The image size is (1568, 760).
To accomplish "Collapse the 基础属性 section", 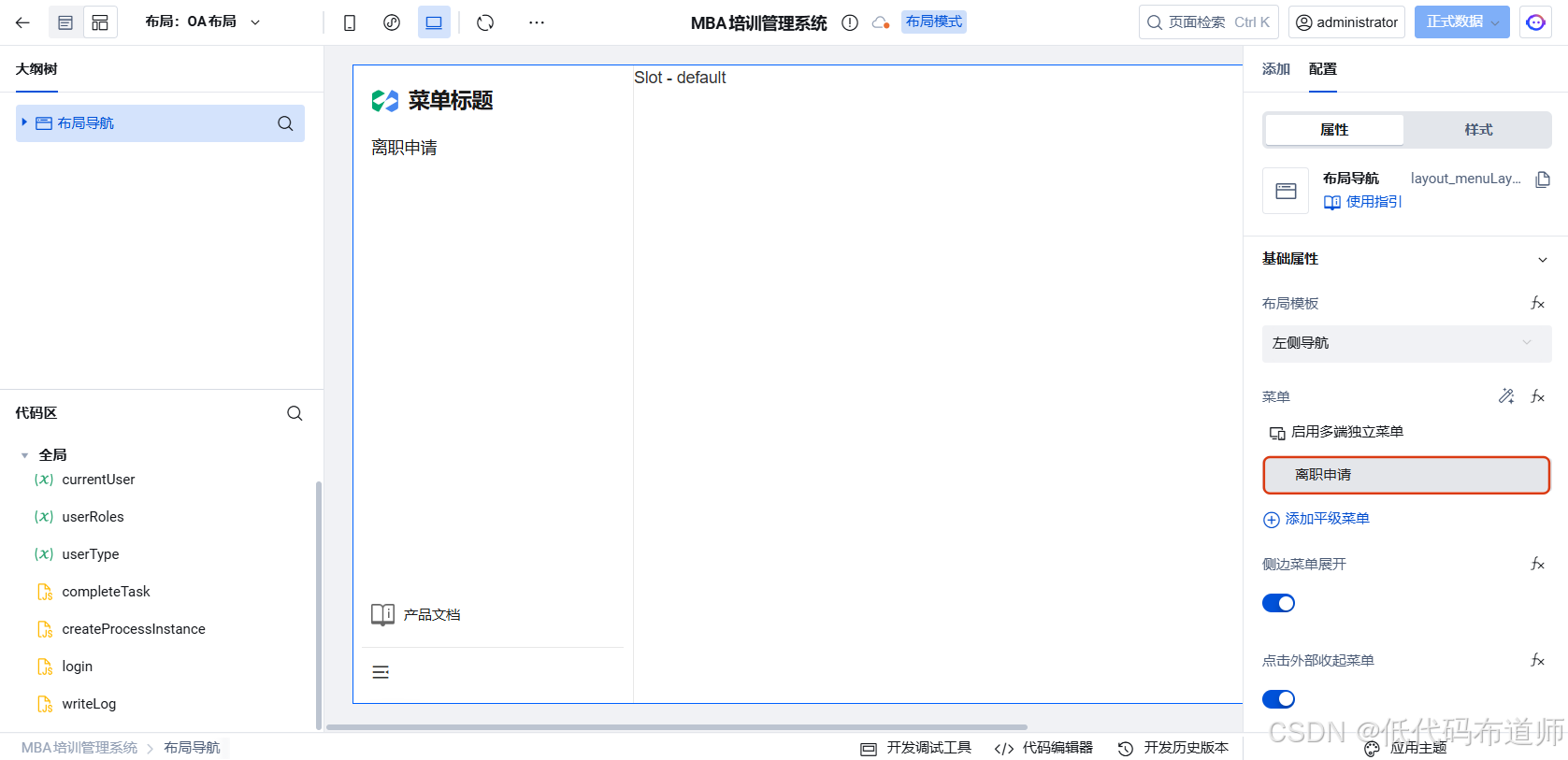I will tap(1542, 260).
